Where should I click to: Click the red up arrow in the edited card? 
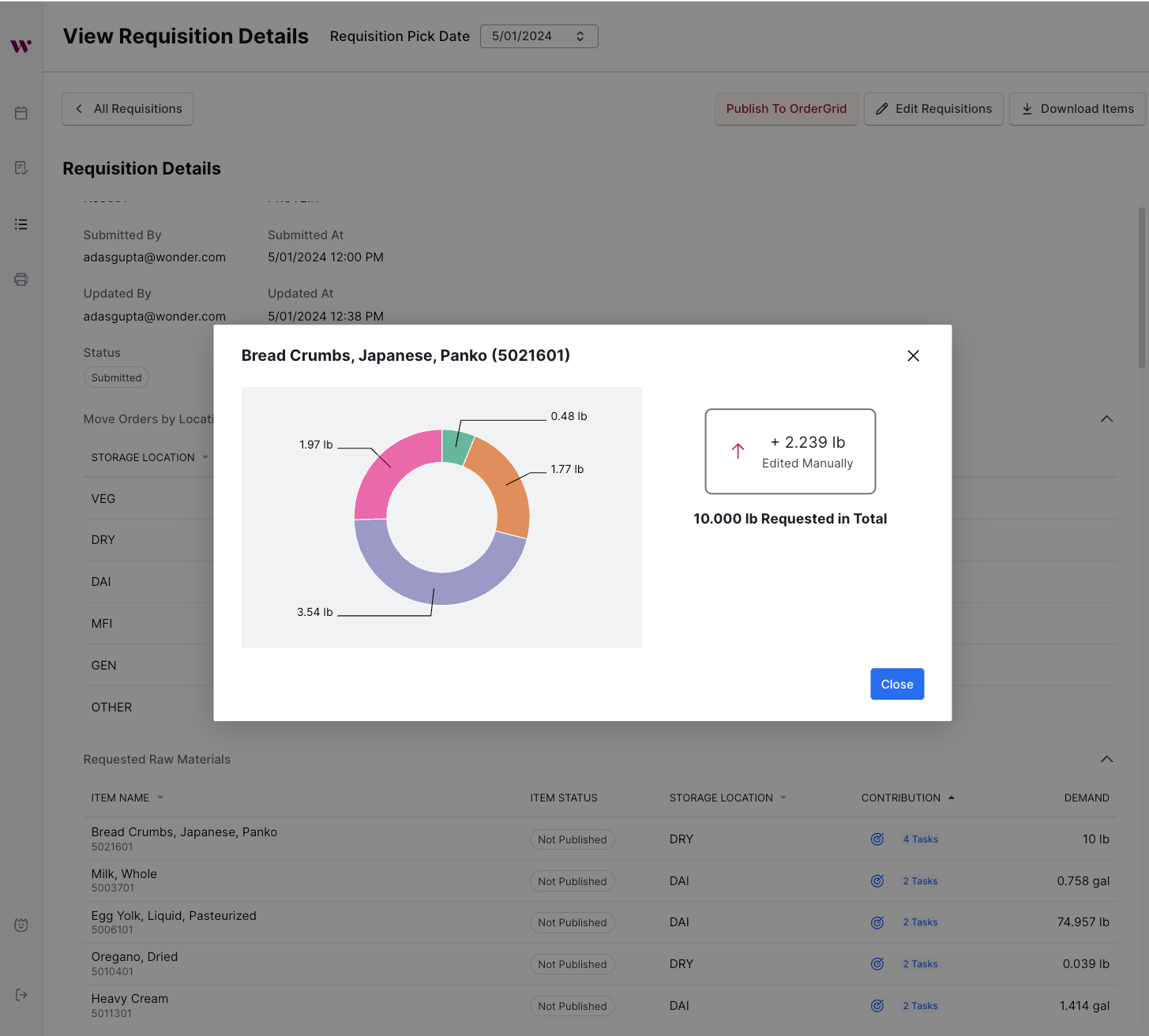click(738, 451)
